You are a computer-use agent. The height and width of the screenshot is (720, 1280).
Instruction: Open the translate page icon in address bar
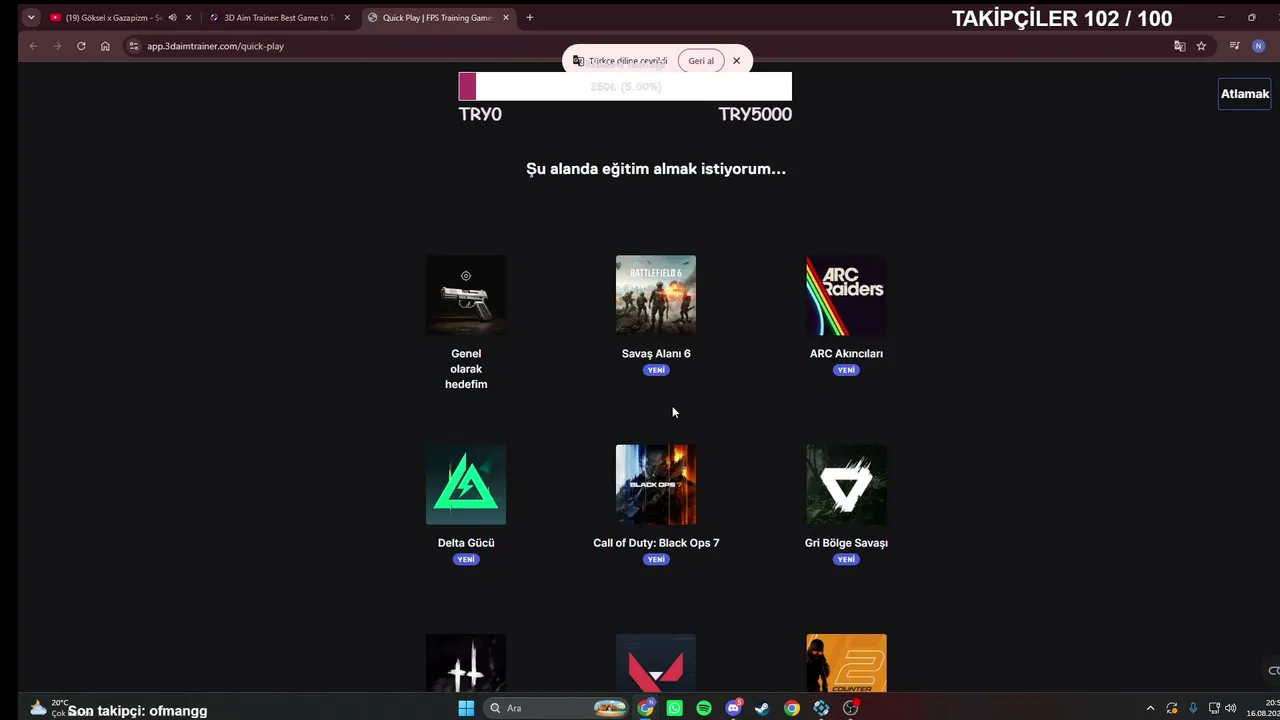tap(1180, 46)
